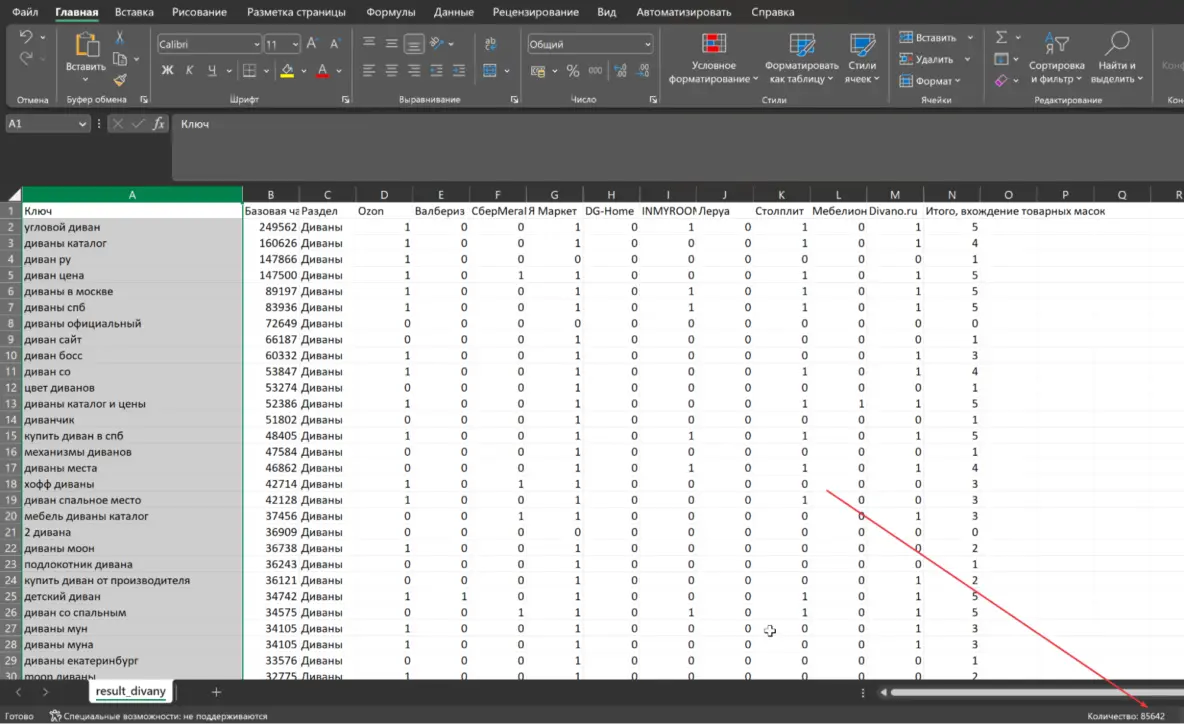Select the result_divany sheet tab

[130, 691]
